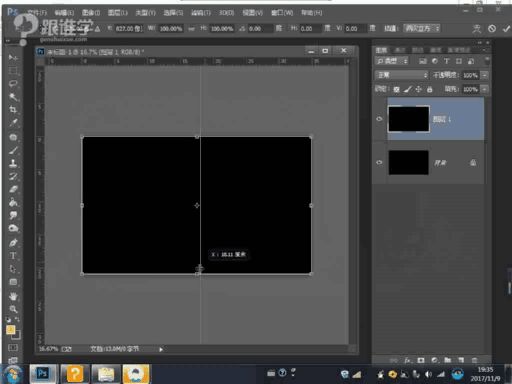This screenshot has width=512, height=384.
Task: Lock transparent pixels
Action: point(396,89)
